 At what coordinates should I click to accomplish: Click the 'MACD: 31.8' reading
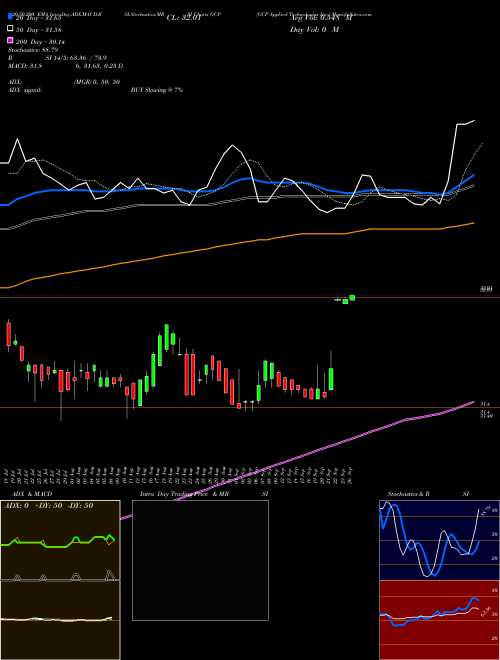pos(25,66)
